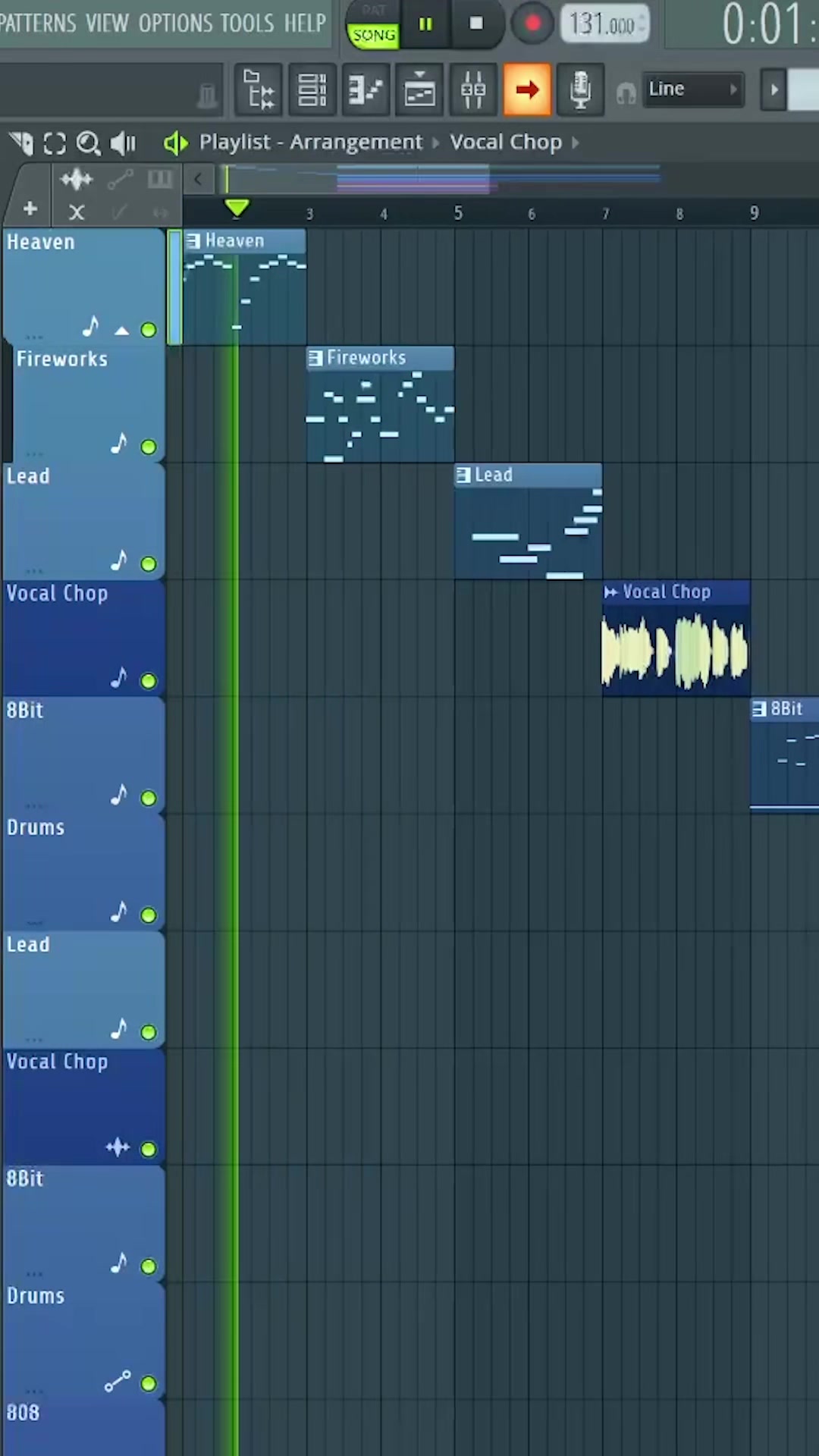
Task: Click the back arrow left of overview
Action: pos(198,180)
